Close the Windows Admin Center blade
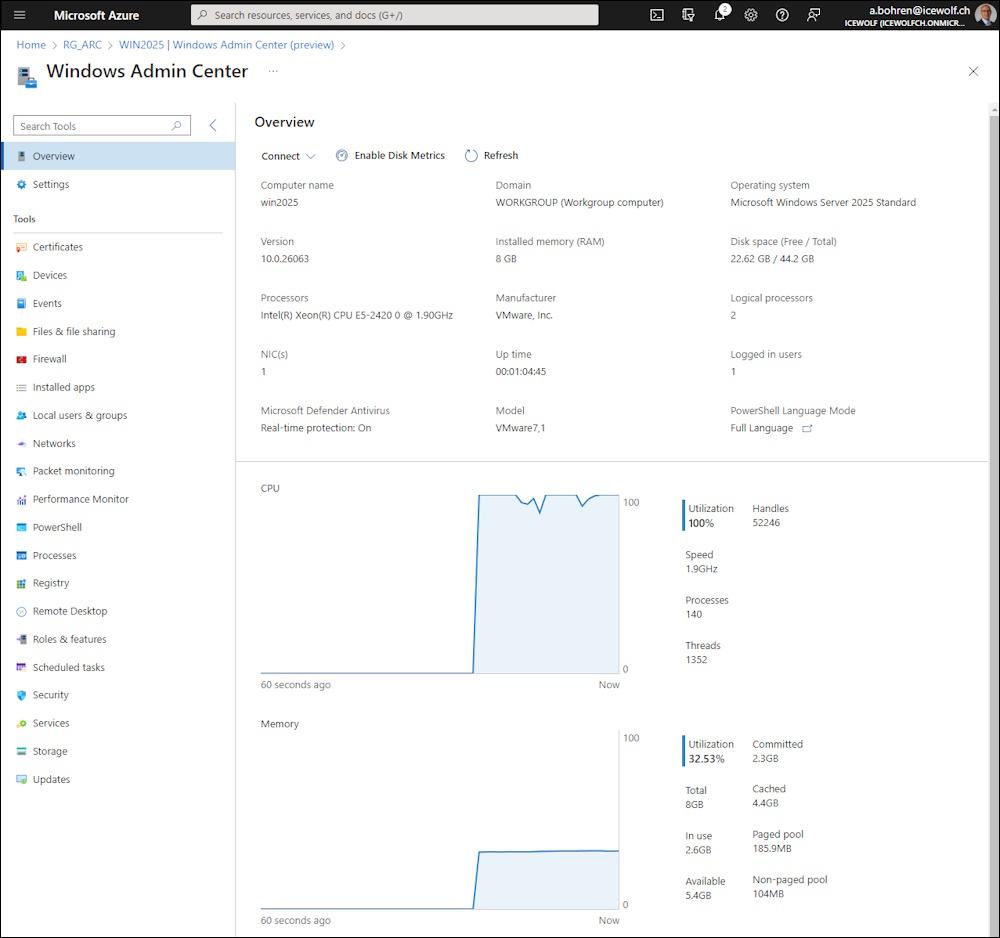The image size is (1000, 938). click(973, 71)
